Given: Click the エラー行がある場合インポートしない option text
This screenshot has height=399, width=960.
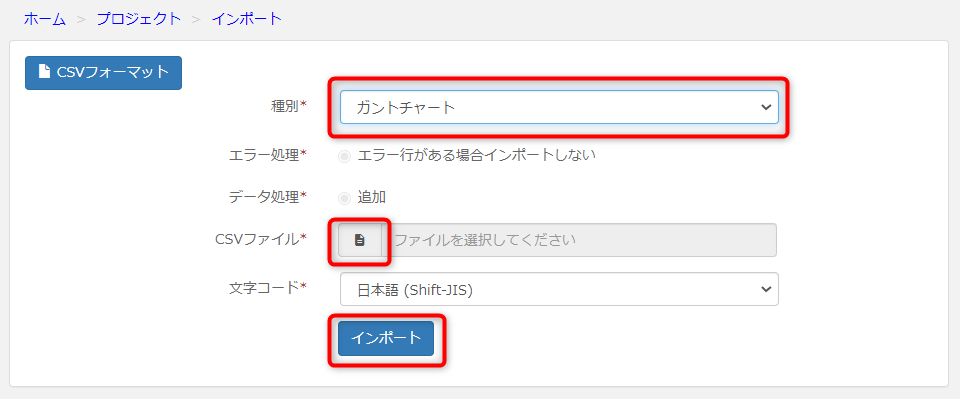Looking at the screenshot, I should (x=476, y=155).
